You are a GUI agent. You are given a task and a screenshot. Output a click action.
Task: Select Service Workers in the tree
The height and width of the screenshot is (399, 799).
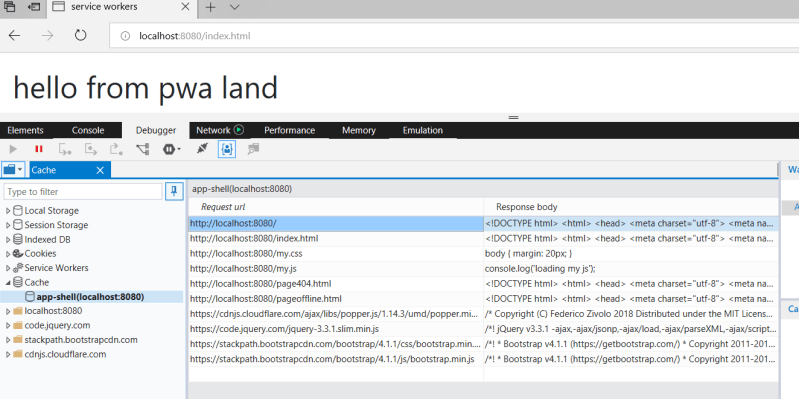click(x=56, y=268)
